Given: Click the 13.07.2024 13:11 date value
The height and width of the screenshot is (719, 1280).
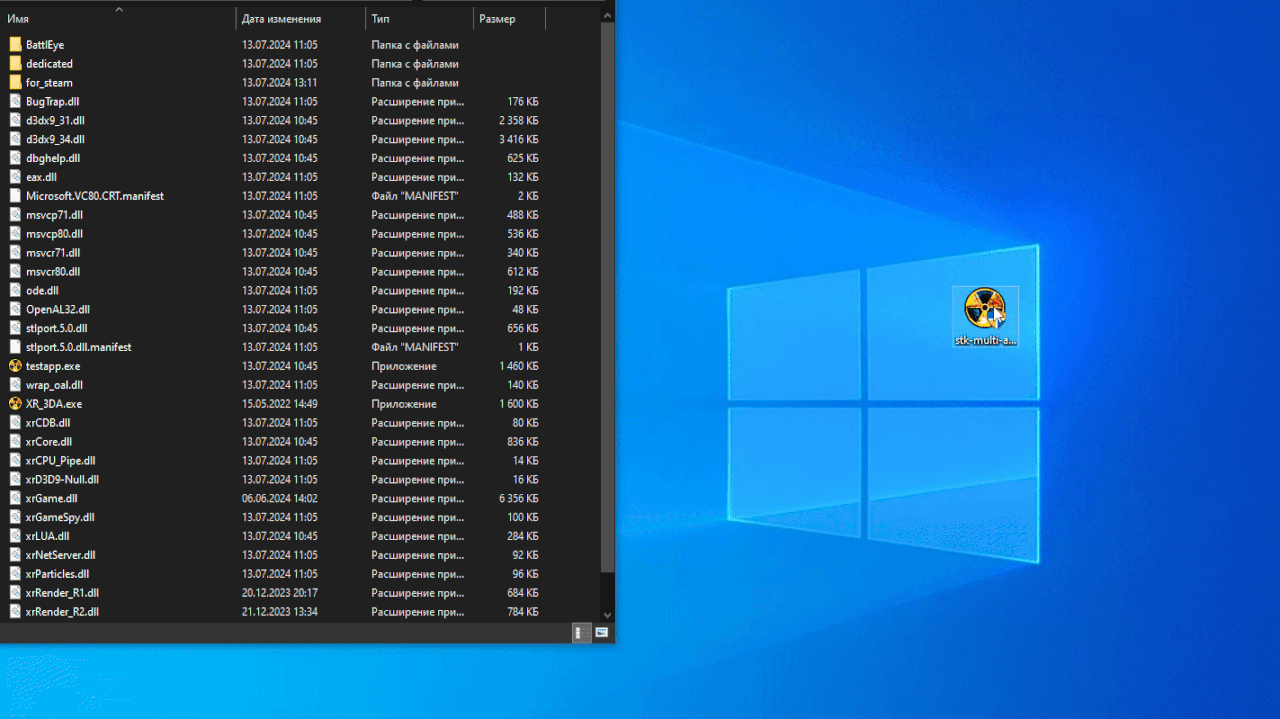Looking at the screenshot, I should click(280, 83).
